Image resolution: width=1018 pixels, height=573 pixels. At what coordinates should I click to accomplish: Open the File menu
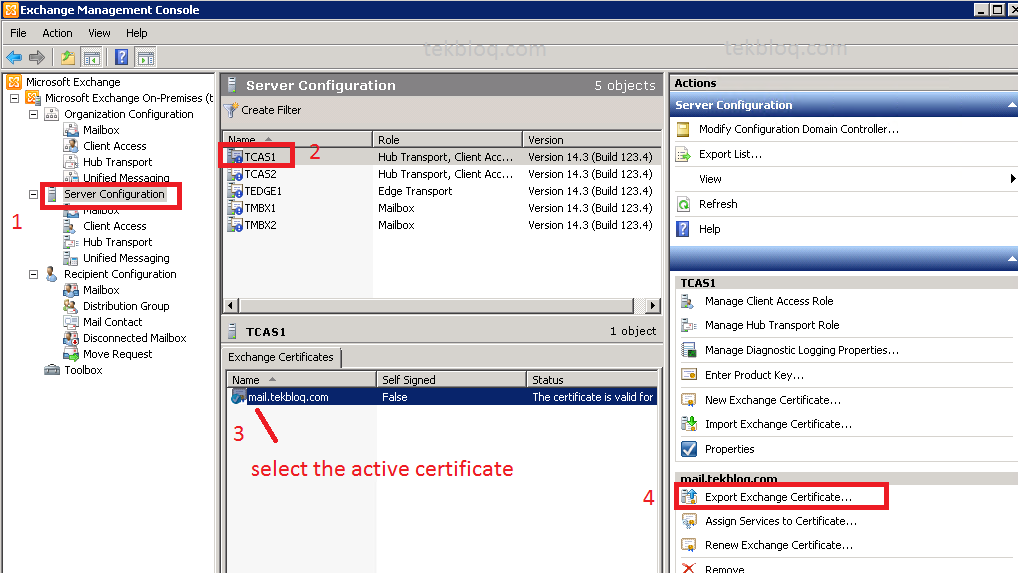(x=18, y=33)
